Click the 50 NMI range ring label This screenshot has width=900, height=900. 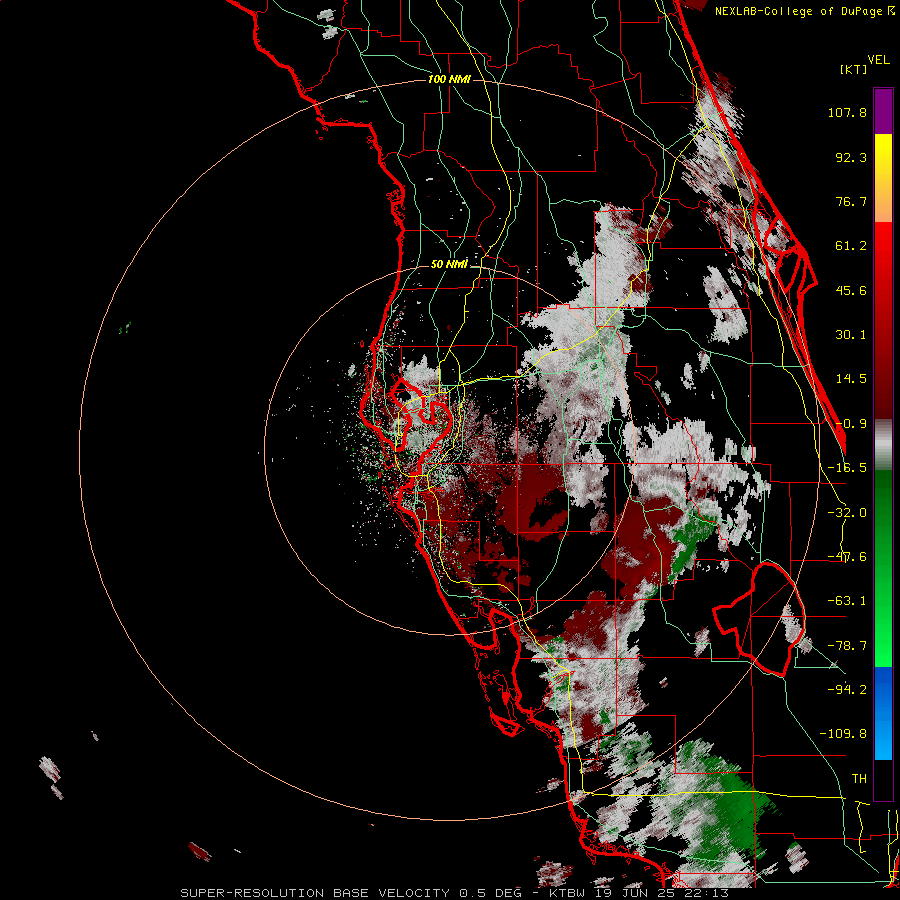coord(449,265)
